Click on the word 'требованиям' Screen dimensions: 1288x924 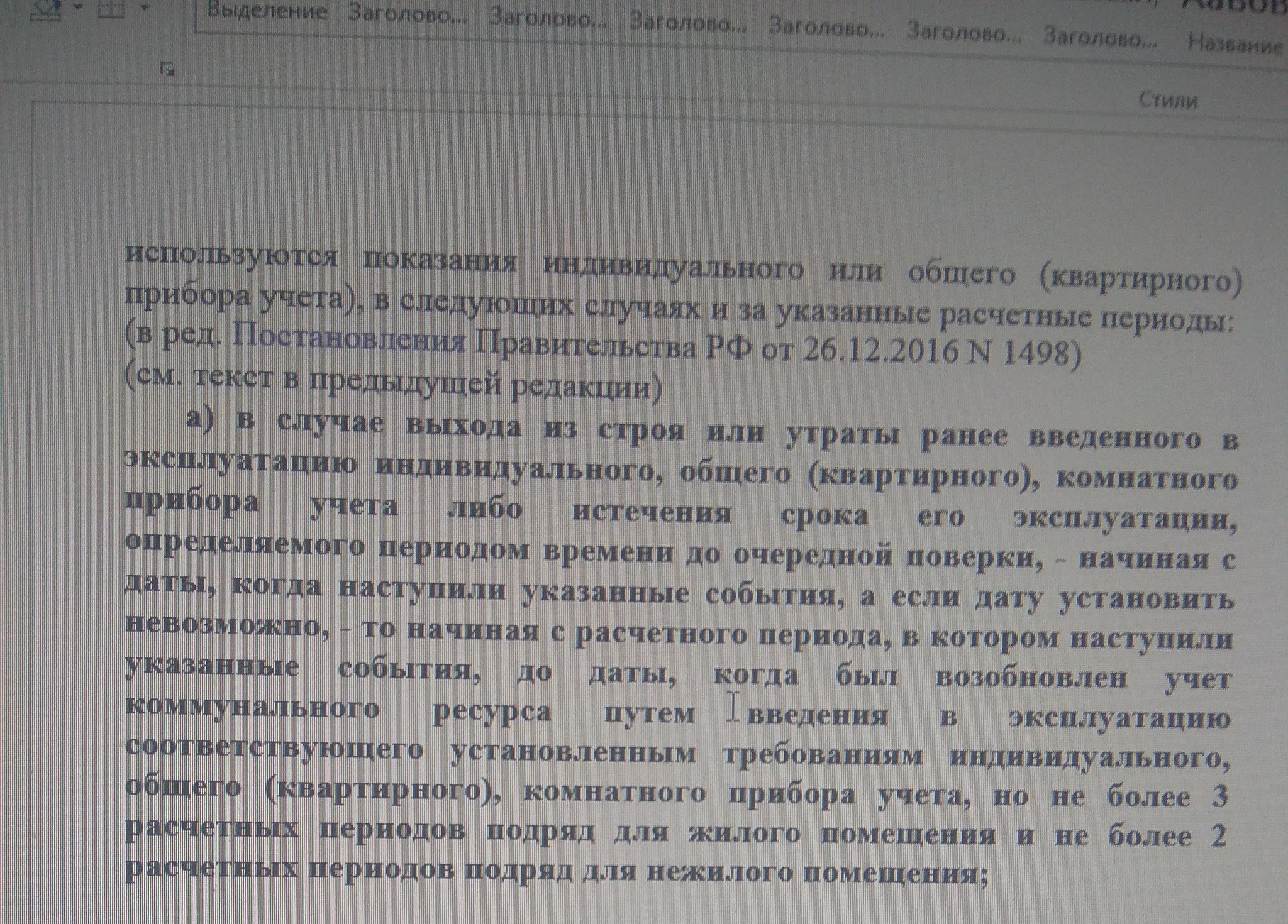tap(823, 755)
